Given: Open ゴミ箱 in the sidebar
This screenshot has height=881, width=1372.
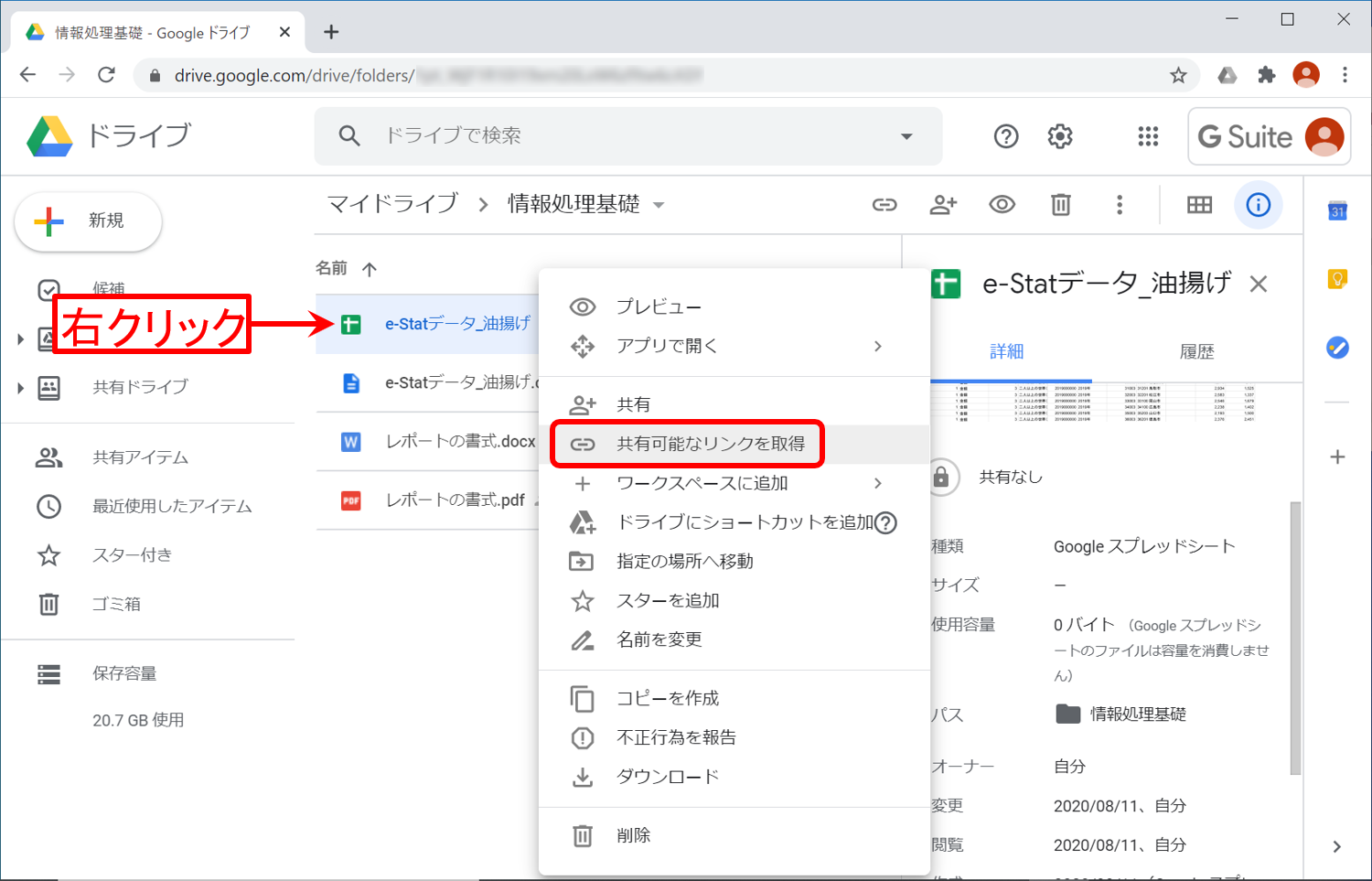Looking at the screenshot, I should tap(116, 605).
